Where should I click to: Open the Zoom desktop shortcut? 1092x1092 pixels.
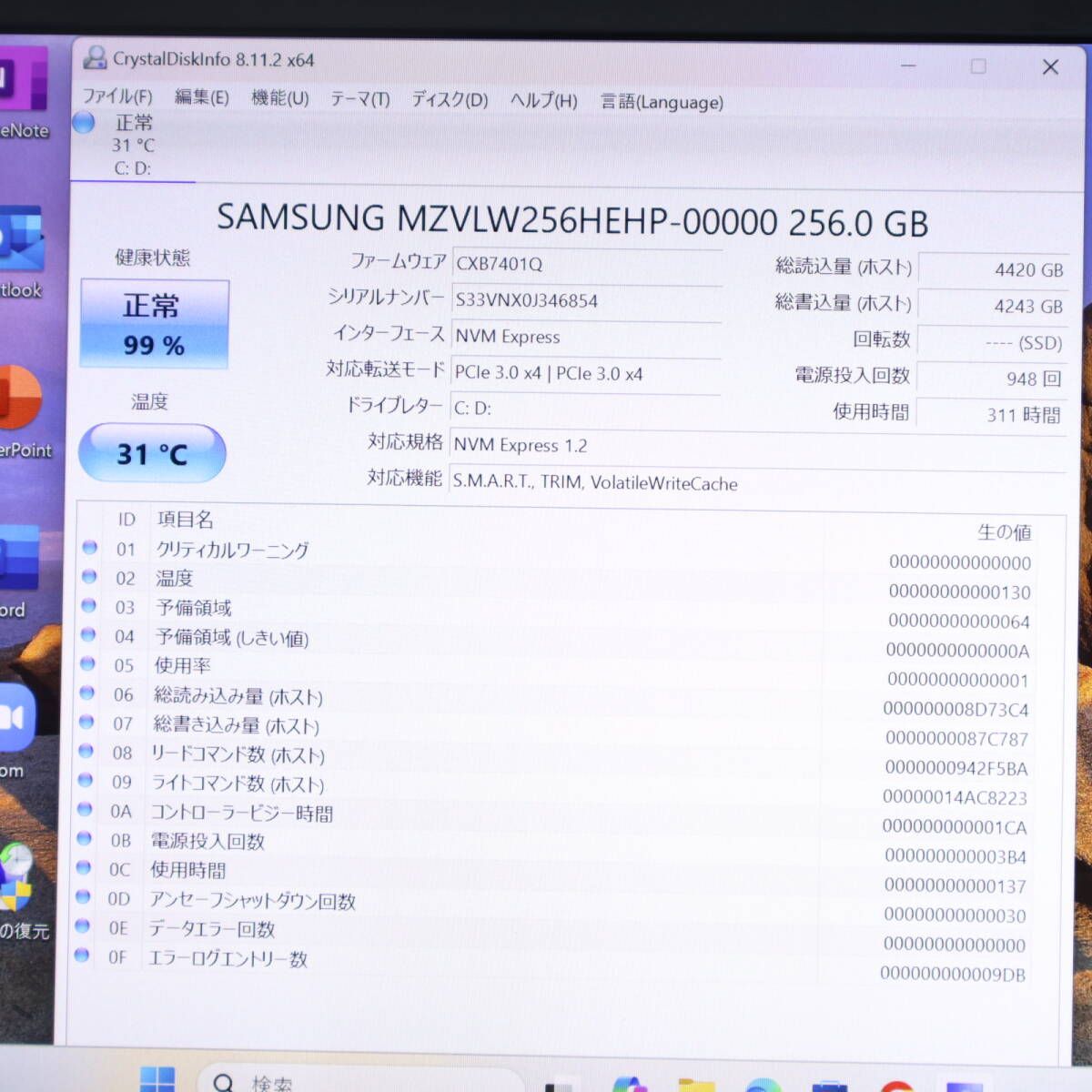tap(16, 732)
